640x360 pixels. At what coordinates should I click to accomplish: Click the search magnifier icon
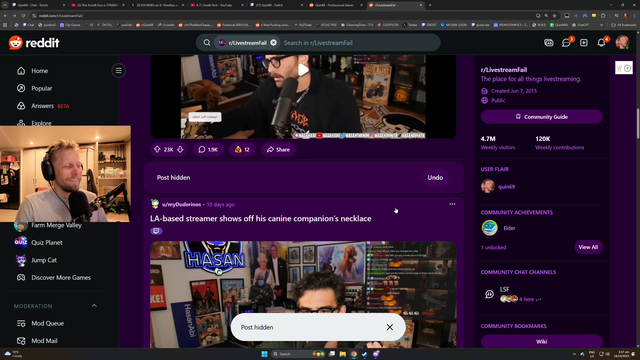tap(207, 42)
